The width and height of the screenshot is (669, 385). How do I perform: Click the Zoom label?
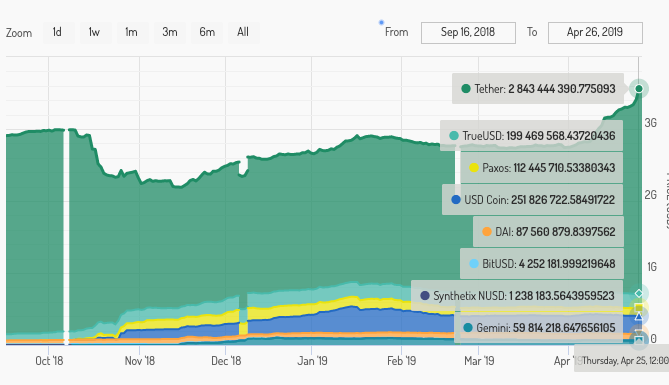tap(19, 33)
